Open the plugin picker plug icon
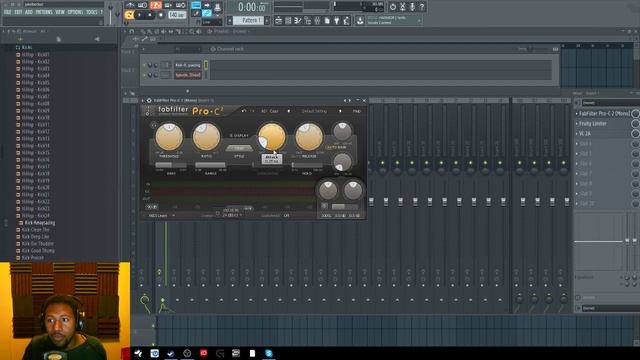This screenshot has width=640, height=360. (337, 20)
